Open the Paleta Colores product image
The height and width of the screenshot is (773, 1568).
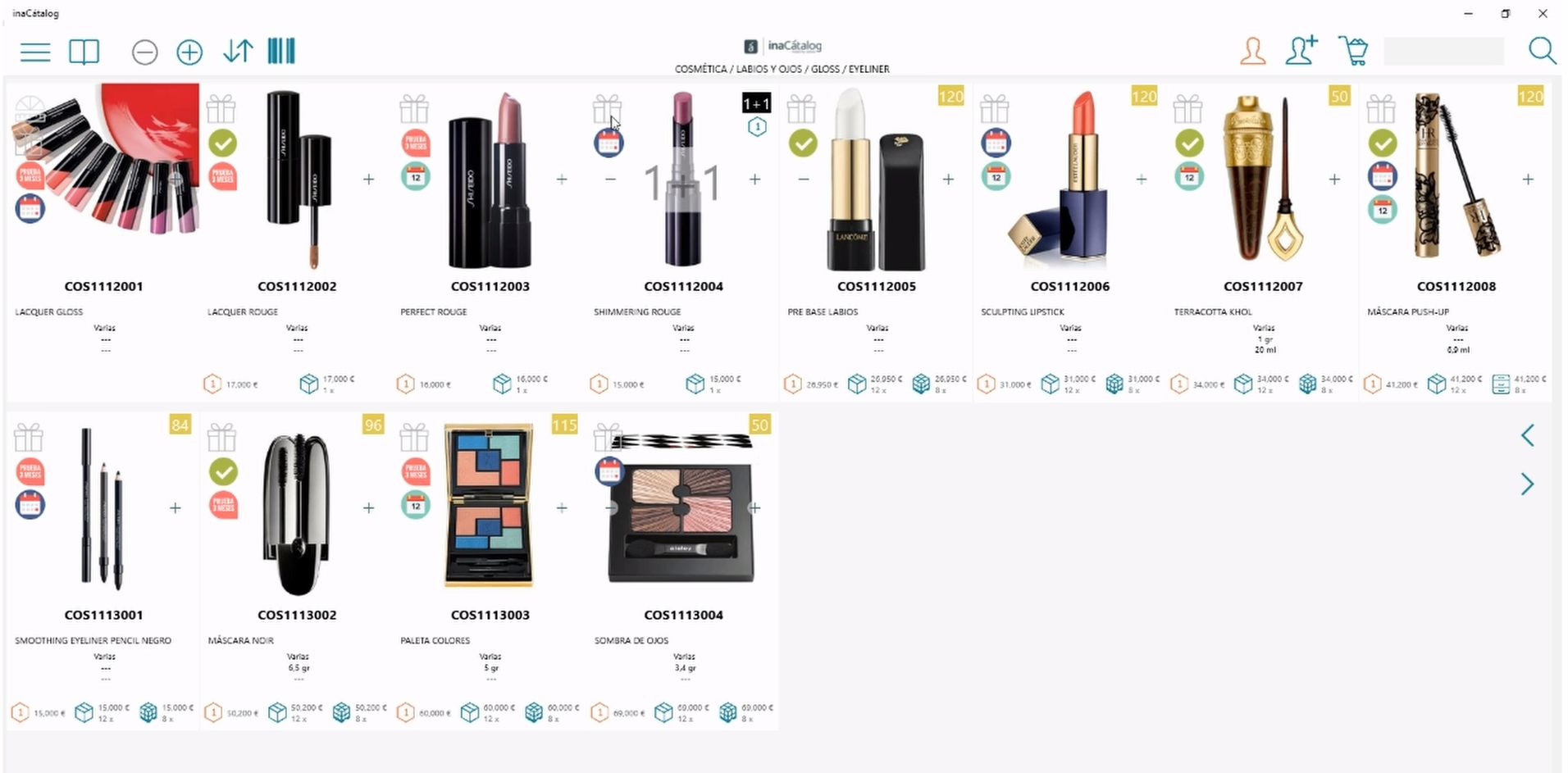pyautogui.click(x=489, y=504)
